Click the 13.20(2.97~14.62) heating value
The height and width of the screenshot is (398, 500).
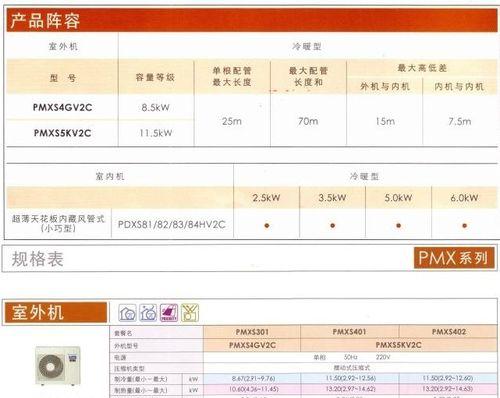tap(351, 389)
